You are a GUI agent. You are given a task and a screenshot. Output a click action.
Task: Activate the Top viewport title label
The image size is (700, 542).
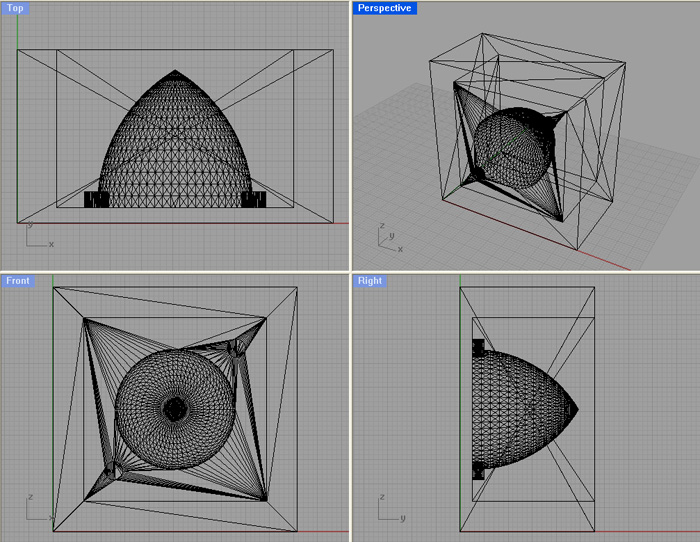(16, 8)
